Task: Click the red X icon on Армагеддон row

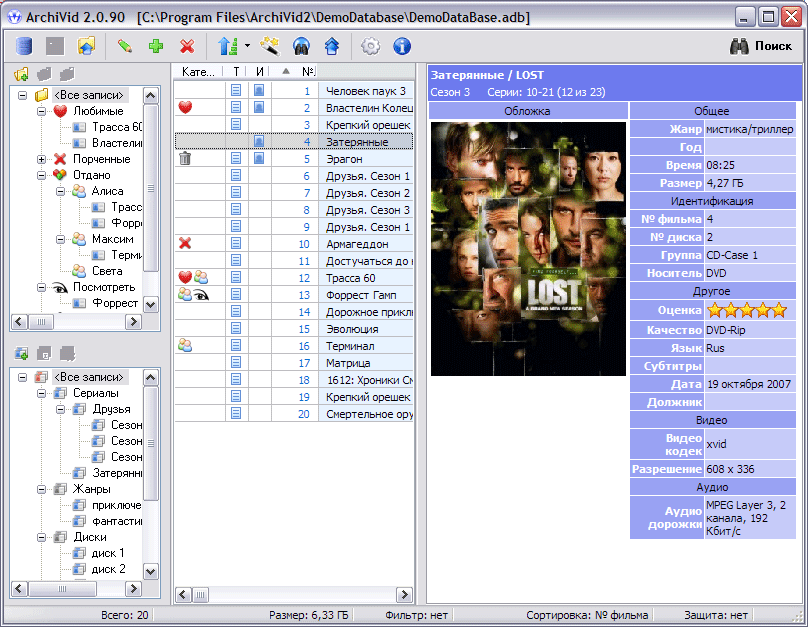Action: [185, 243]
